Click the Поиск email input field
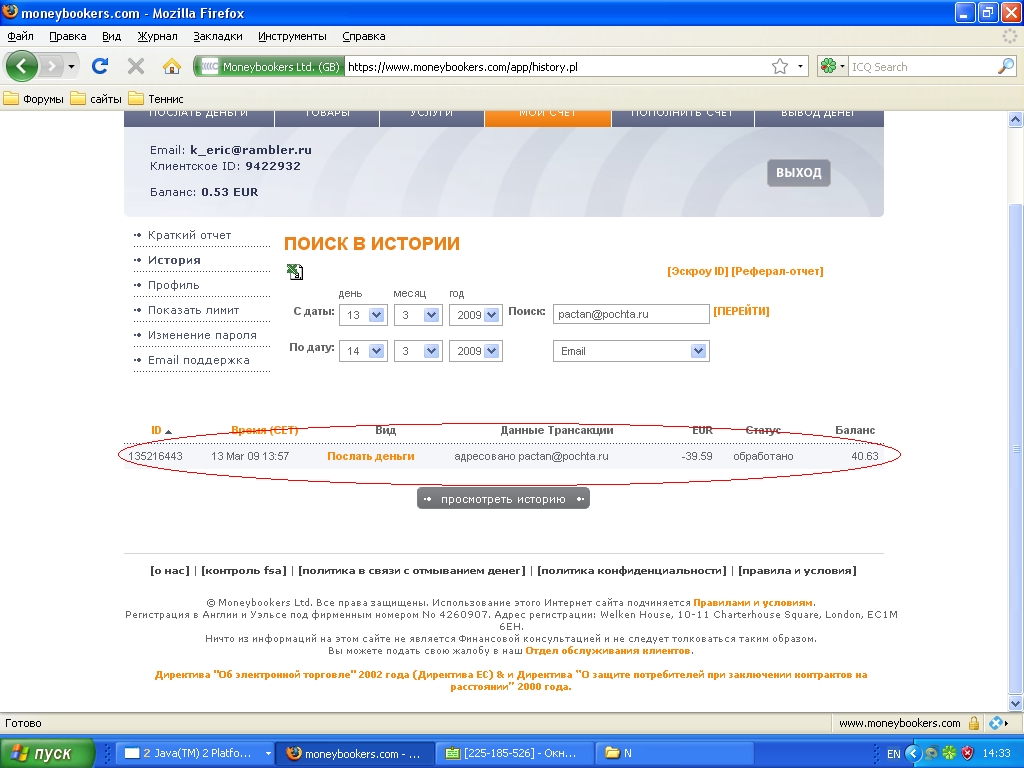This screenshot has width=1024, height=768. click(x=630, y=314)
